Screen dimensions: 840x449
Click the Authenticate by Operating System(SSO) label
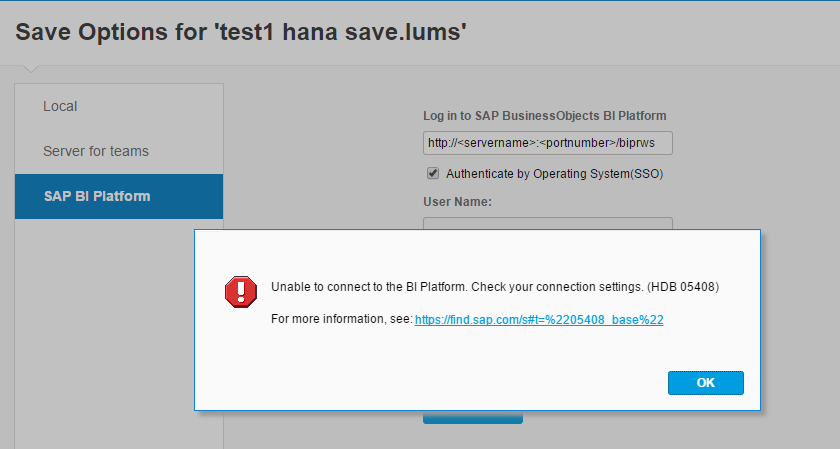554,174
